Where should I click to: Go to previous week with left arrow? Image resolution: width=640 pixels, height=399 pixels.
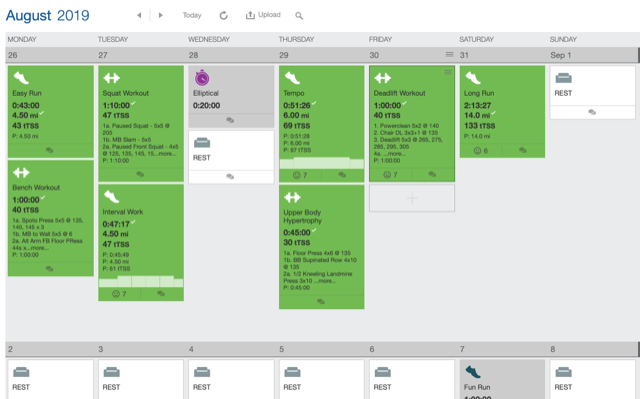pos(139,16)
